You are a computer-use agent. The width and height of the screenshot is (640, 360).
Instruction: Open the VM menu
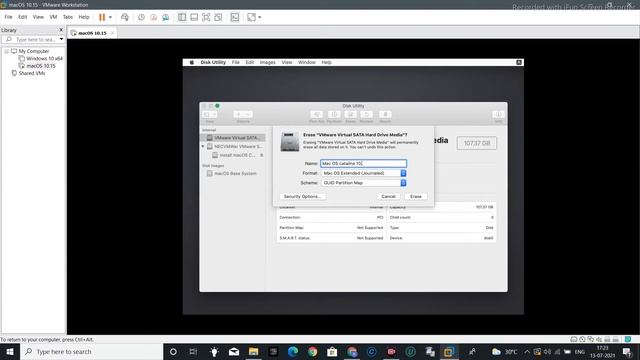click(x=53, y=17)
